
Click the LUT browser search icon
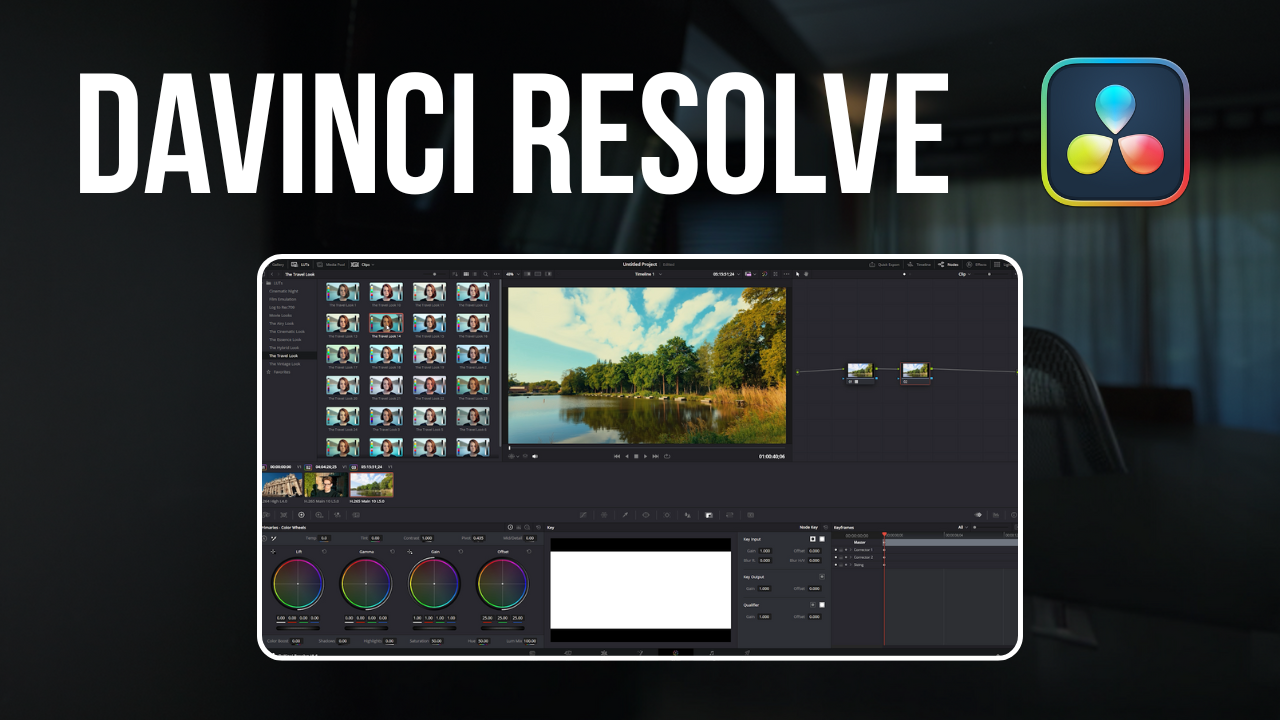pyautogui.click(x=486, y=274)
